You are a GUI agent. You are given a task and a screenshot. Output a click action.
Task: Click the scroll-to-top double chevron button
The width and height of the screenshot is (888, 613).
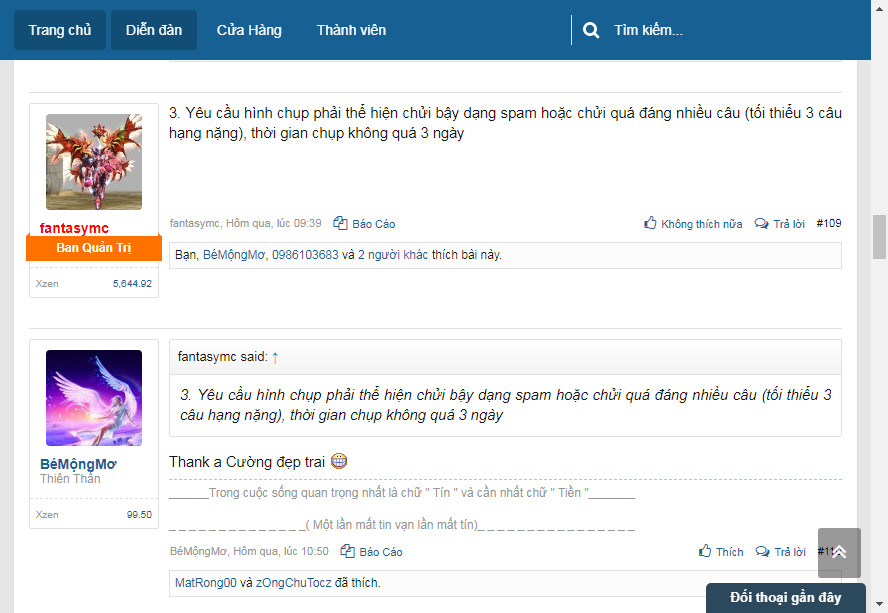tap(838, 552)
